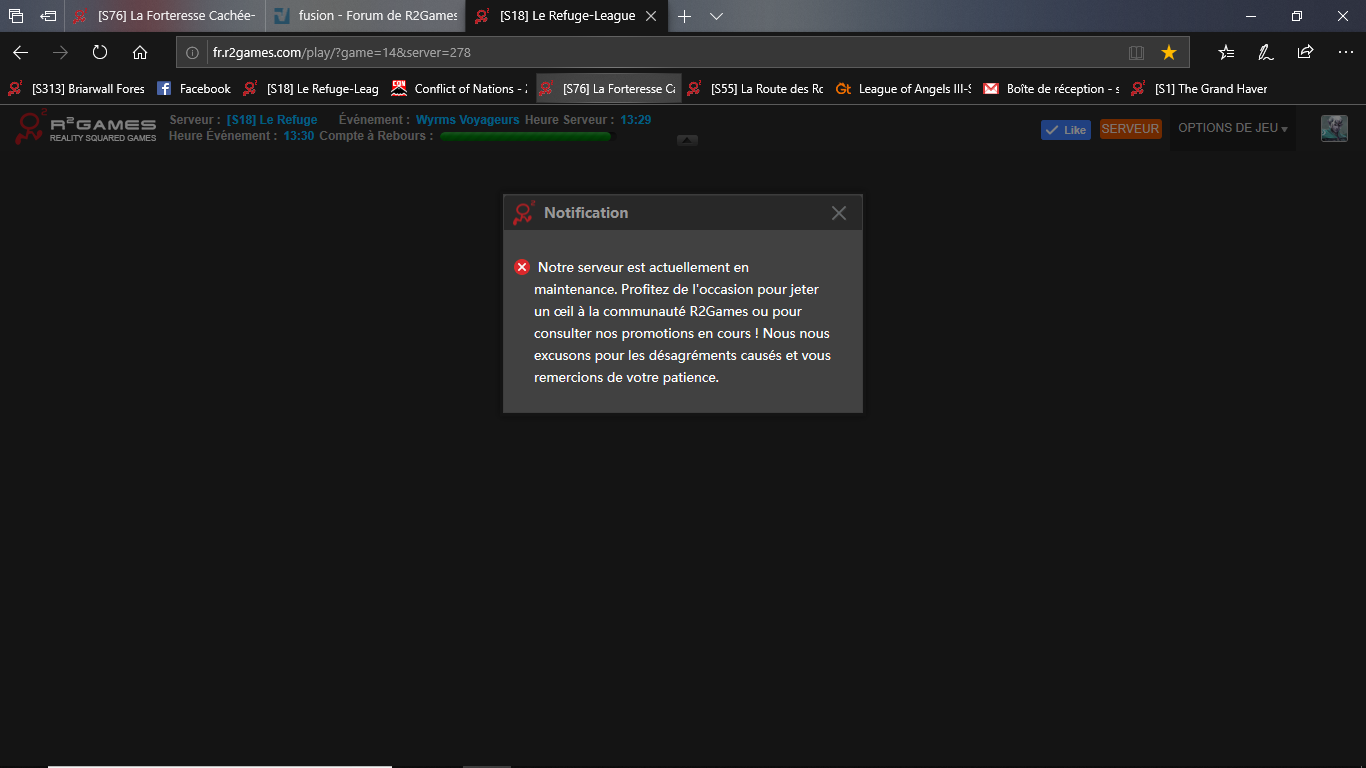Click the orange SERVEUR button
Screen dimensions: 1366x768
1130,129
